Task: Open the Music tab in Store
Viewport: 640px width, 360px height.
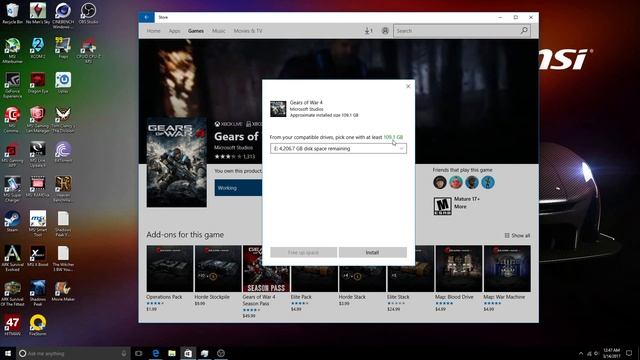Action: coord(219,31)
